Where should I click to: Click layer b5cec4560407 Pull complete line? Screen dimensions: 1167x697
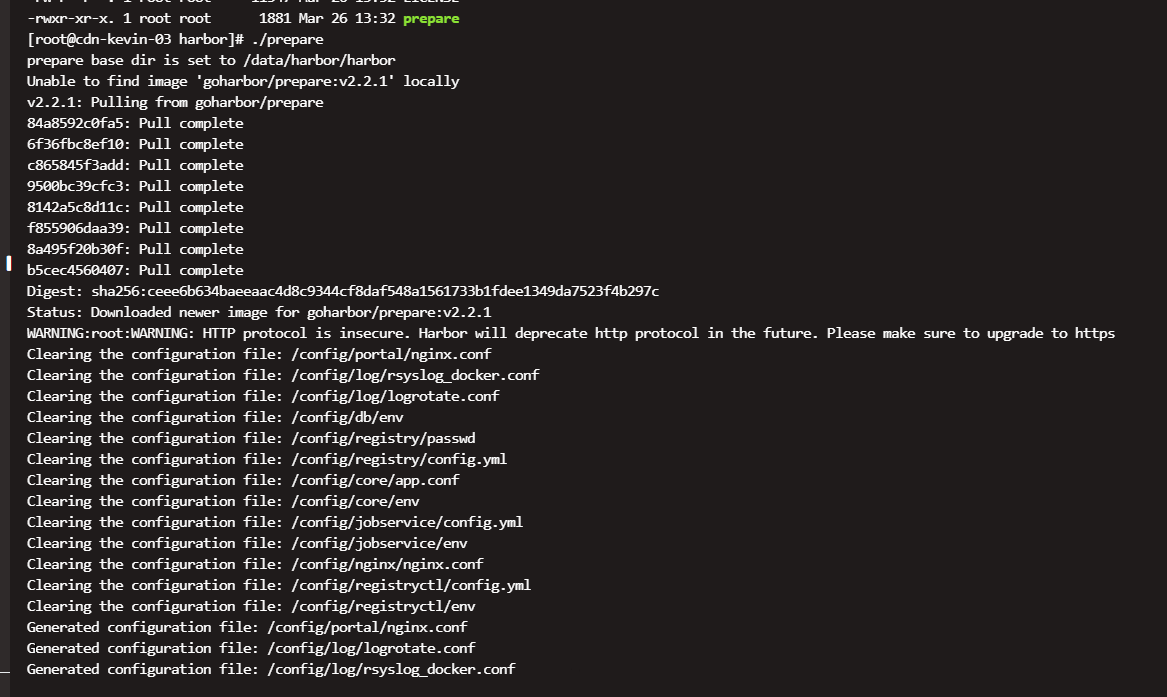point(135,270)
